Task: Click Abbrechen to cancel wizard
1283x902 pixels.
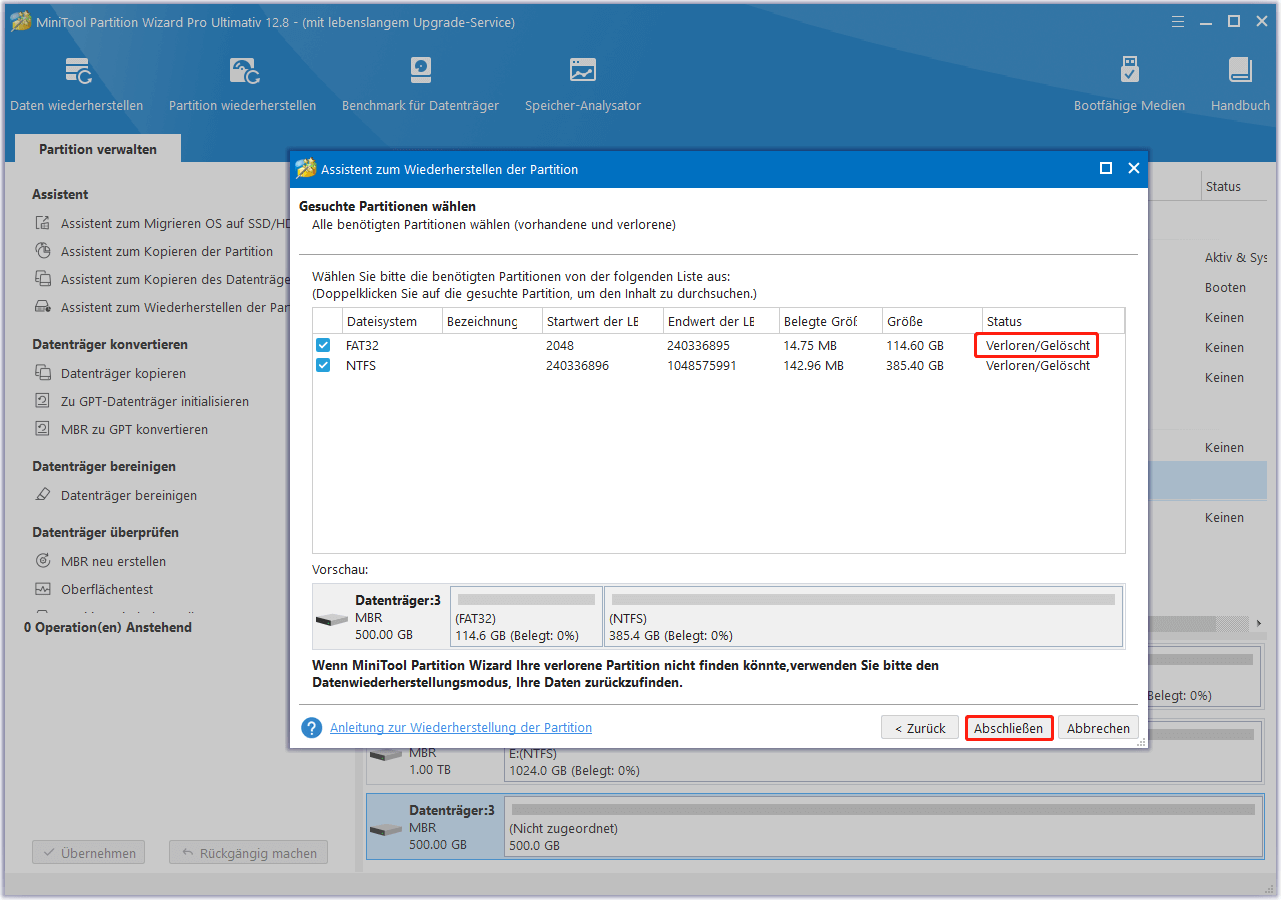Action: tap(1098, 728)
